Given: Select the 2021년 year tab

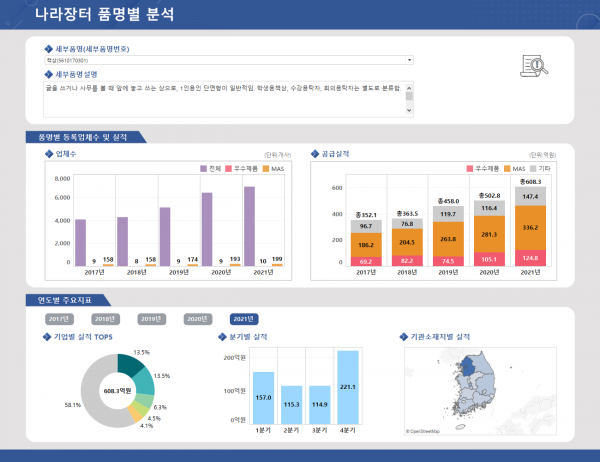Looking at the screenshot, I should 243,318.
